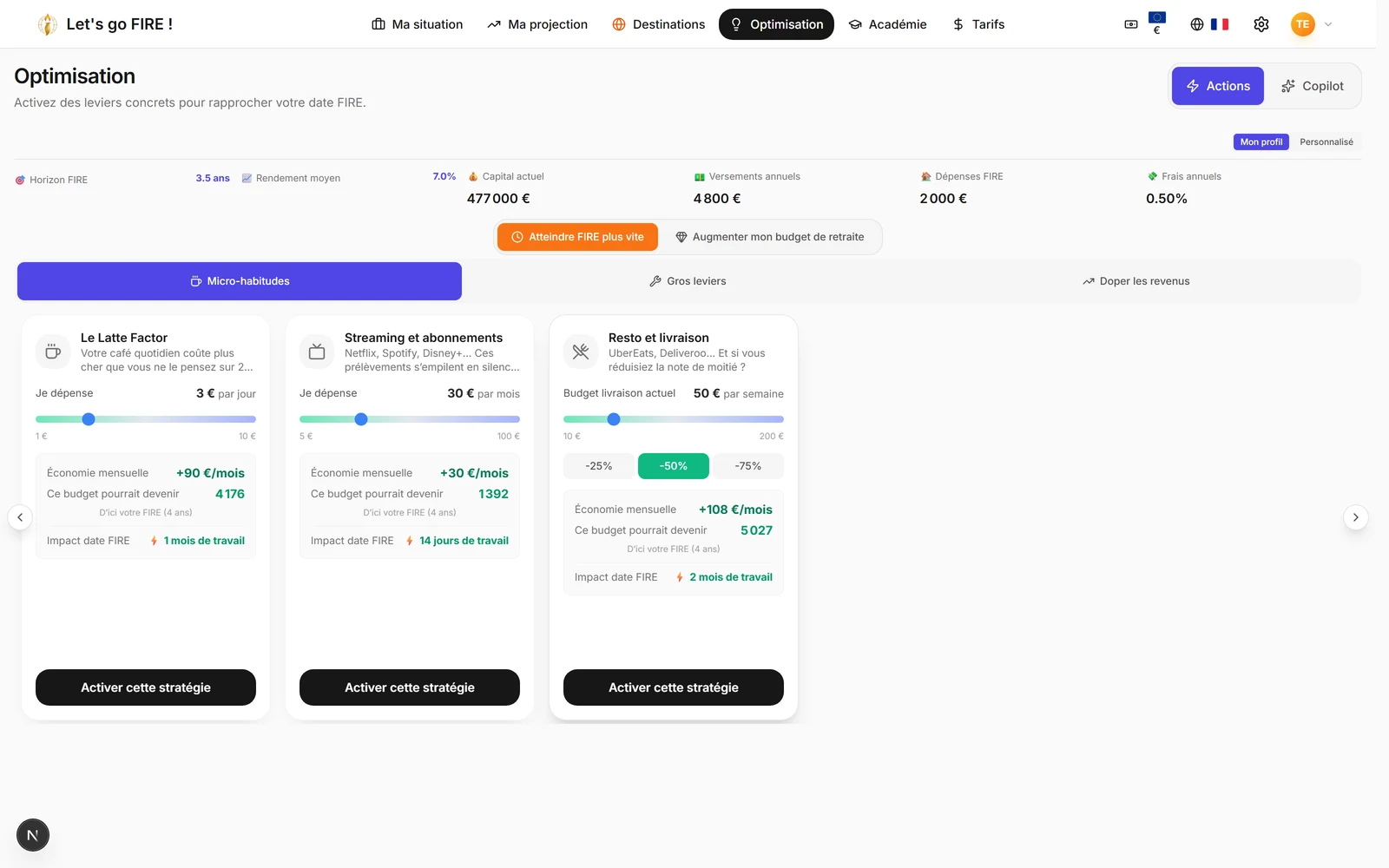The image size is (1389, 868).
Task: Open the language selector with the French flag
Action: [1209, 24]
